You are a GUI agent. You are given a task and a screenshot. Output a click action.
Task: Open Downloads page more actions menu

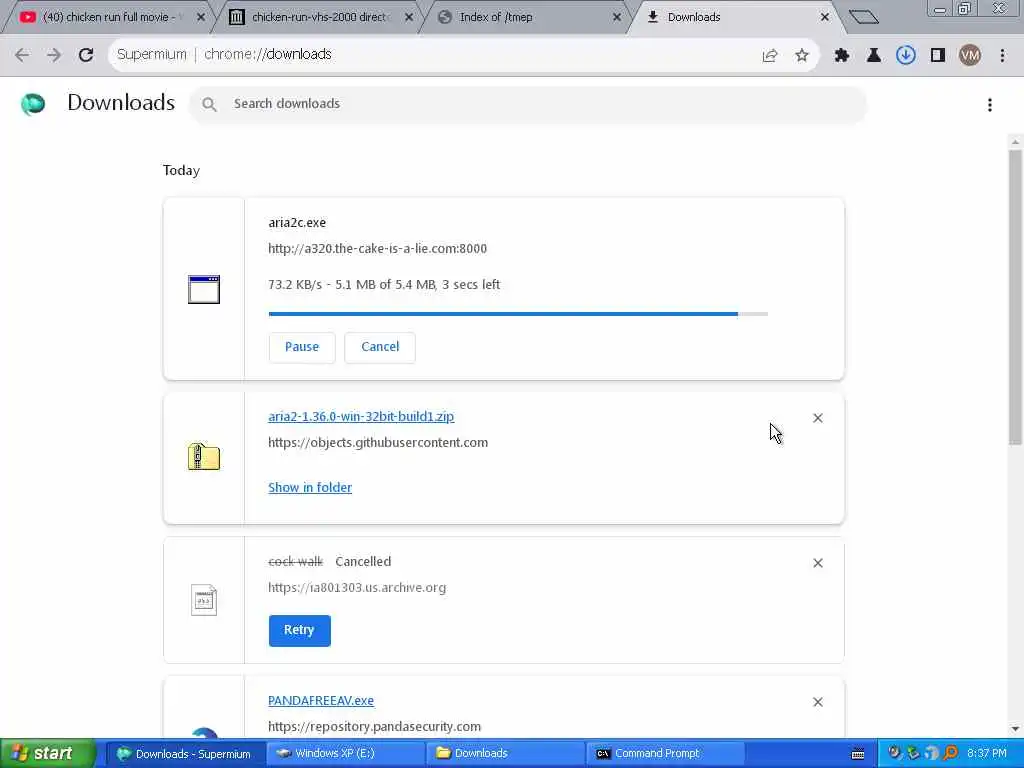[990, 104]
